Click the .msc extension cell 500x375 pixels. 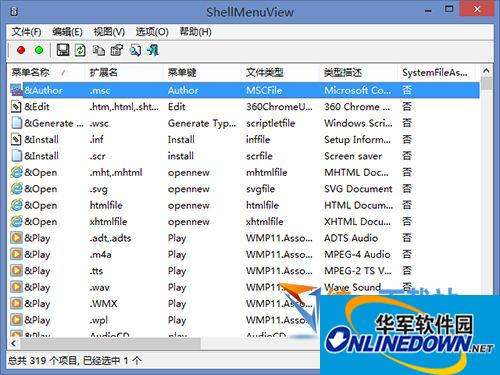pos(100,90)
